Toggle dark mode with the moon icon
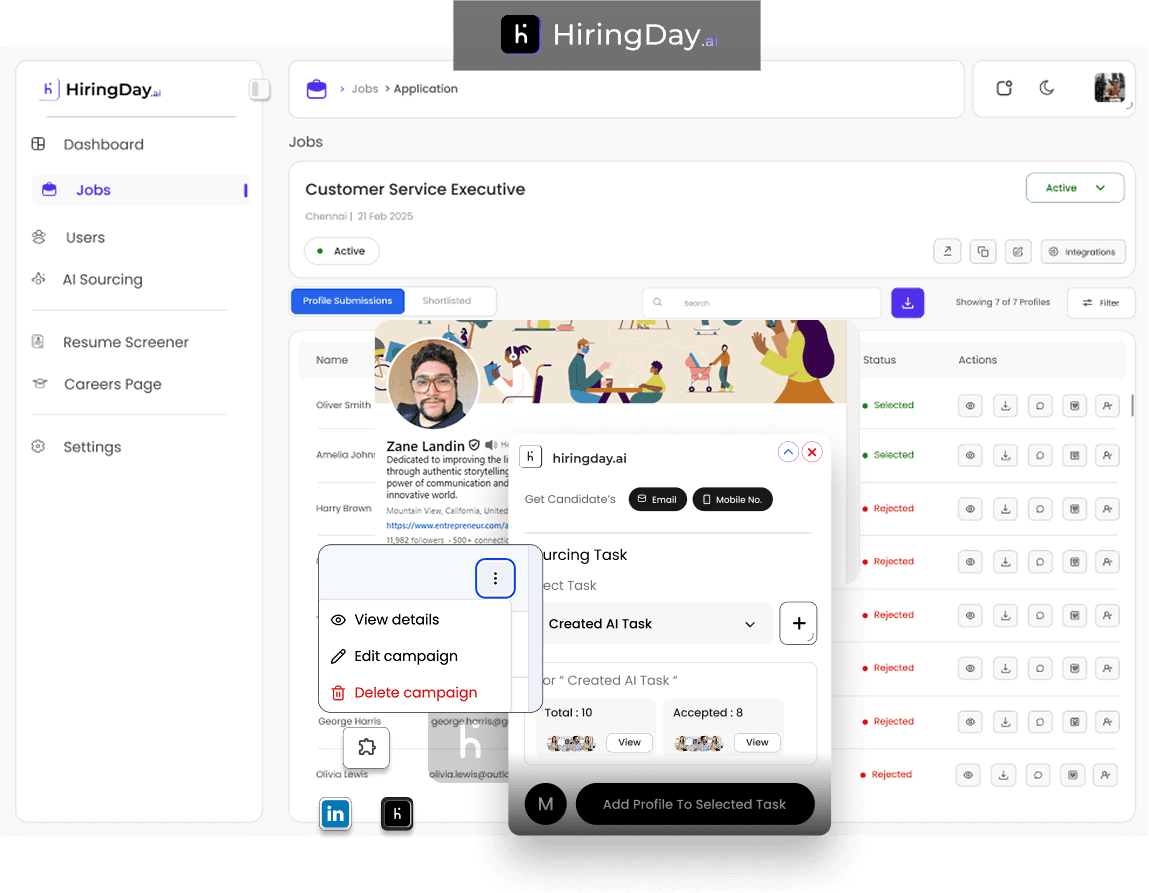Viewport: 1149px width, 893px height. (x=1046, y=88)
